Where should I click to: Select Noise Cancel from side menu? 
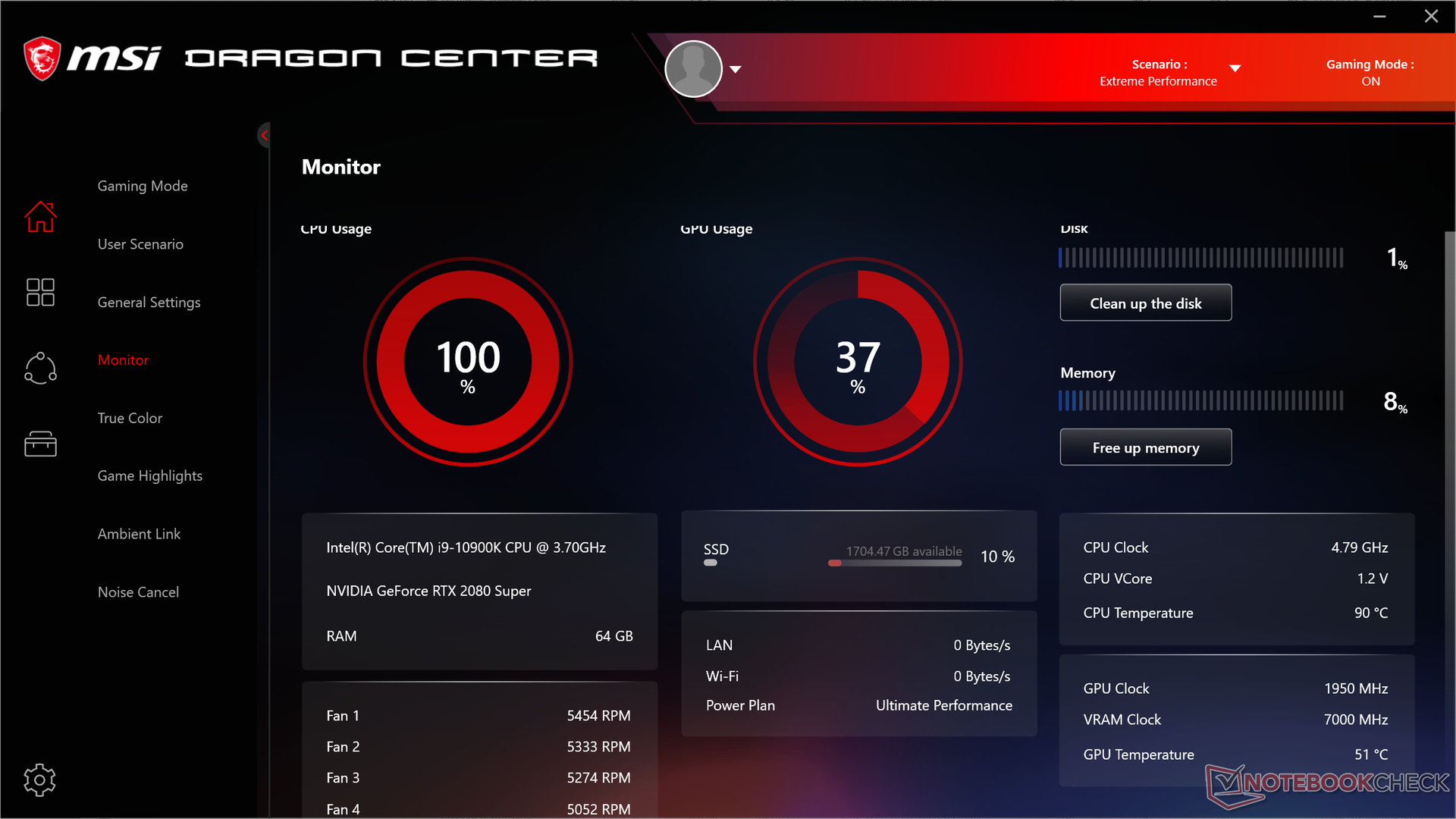(x=138, y=592)
